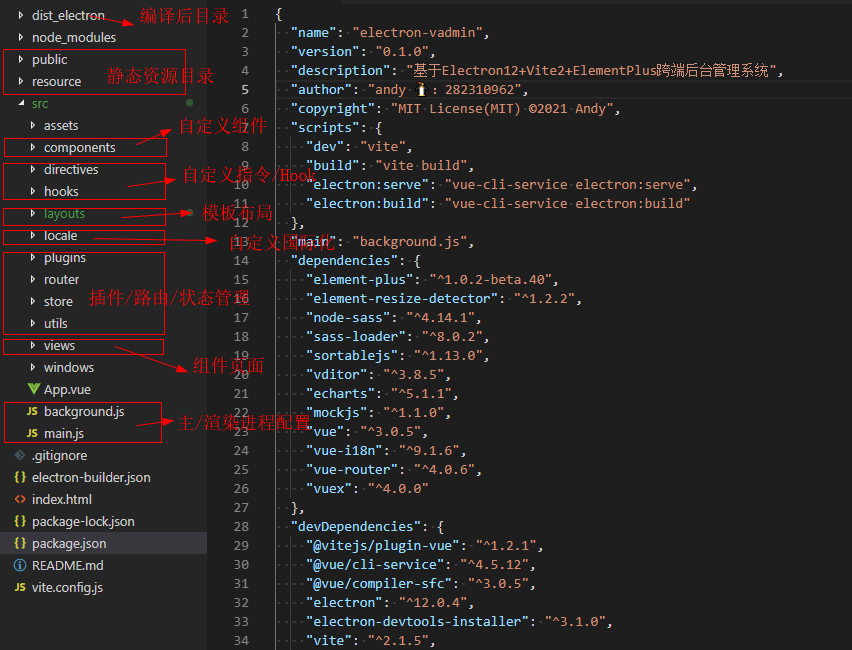Collapse the src folder chevron
Viewport: 852px width, 650px height.
click(x=21, y=104)
